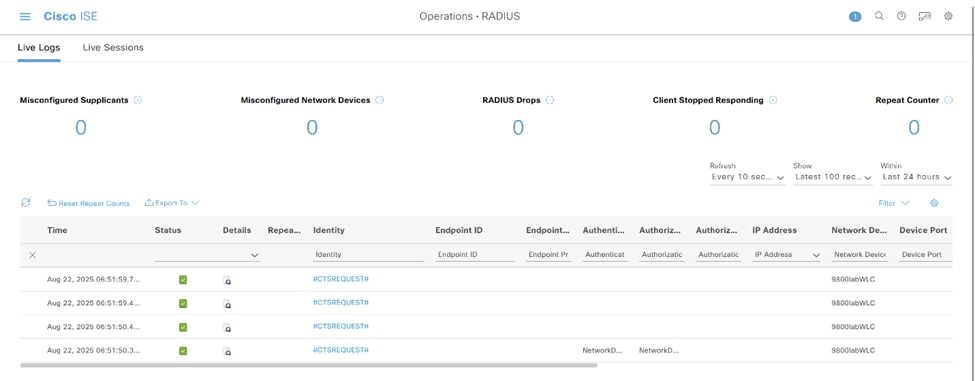Screen dimensions: 975x381
Task: Open the search magnifier icon
Action: (x=879, y=16)
